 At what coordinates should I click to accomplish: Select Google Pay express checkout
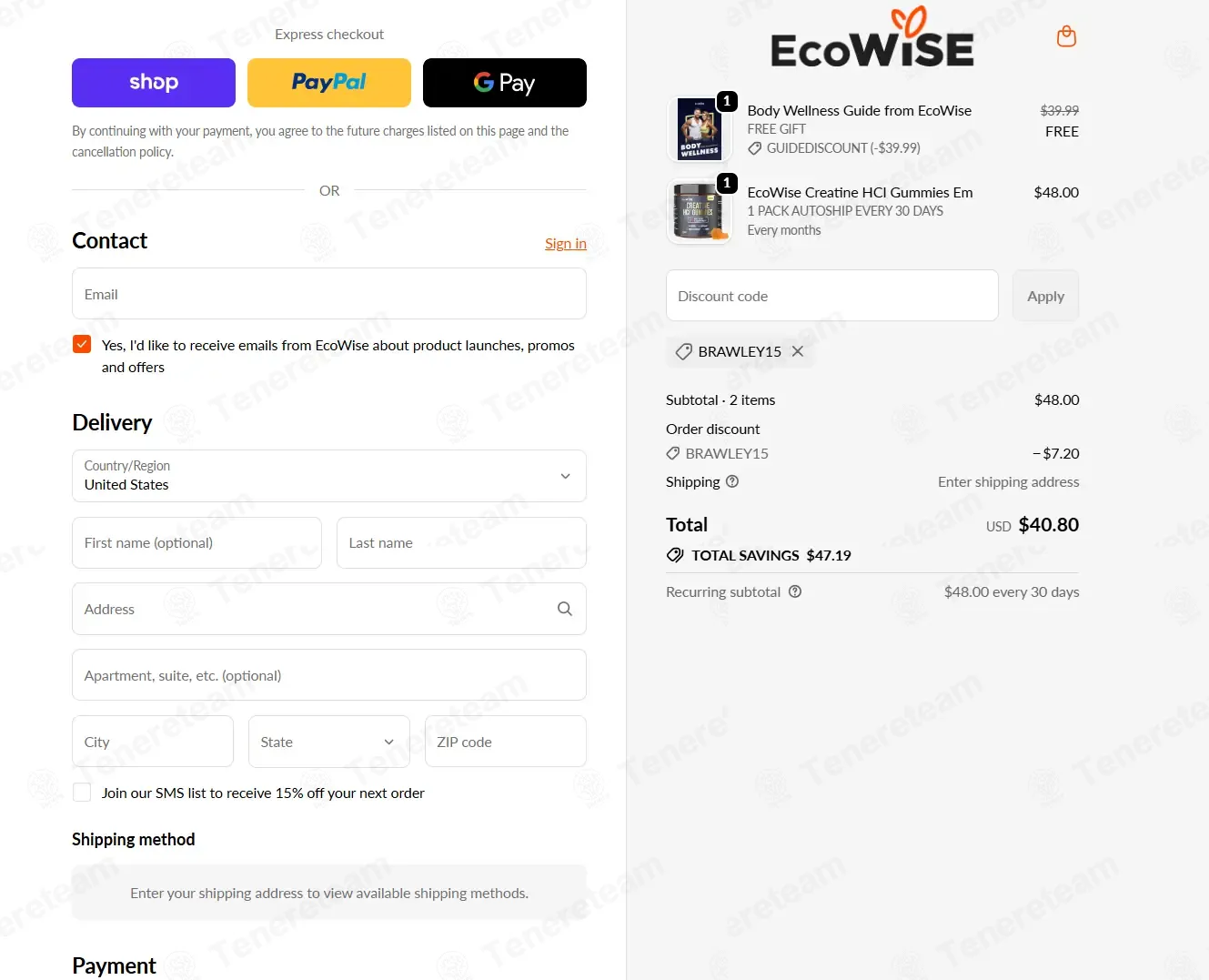[x=505, y=83]
